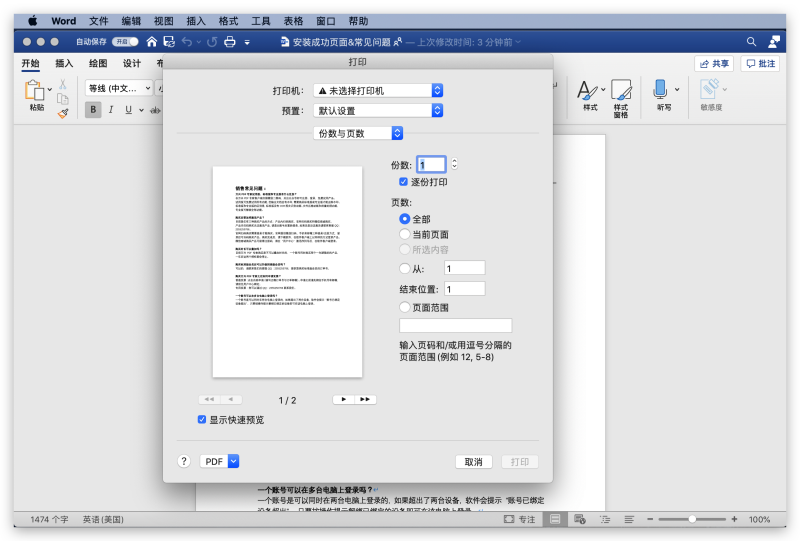Open the 插入 (Insert) menu in menu bar

196,21
